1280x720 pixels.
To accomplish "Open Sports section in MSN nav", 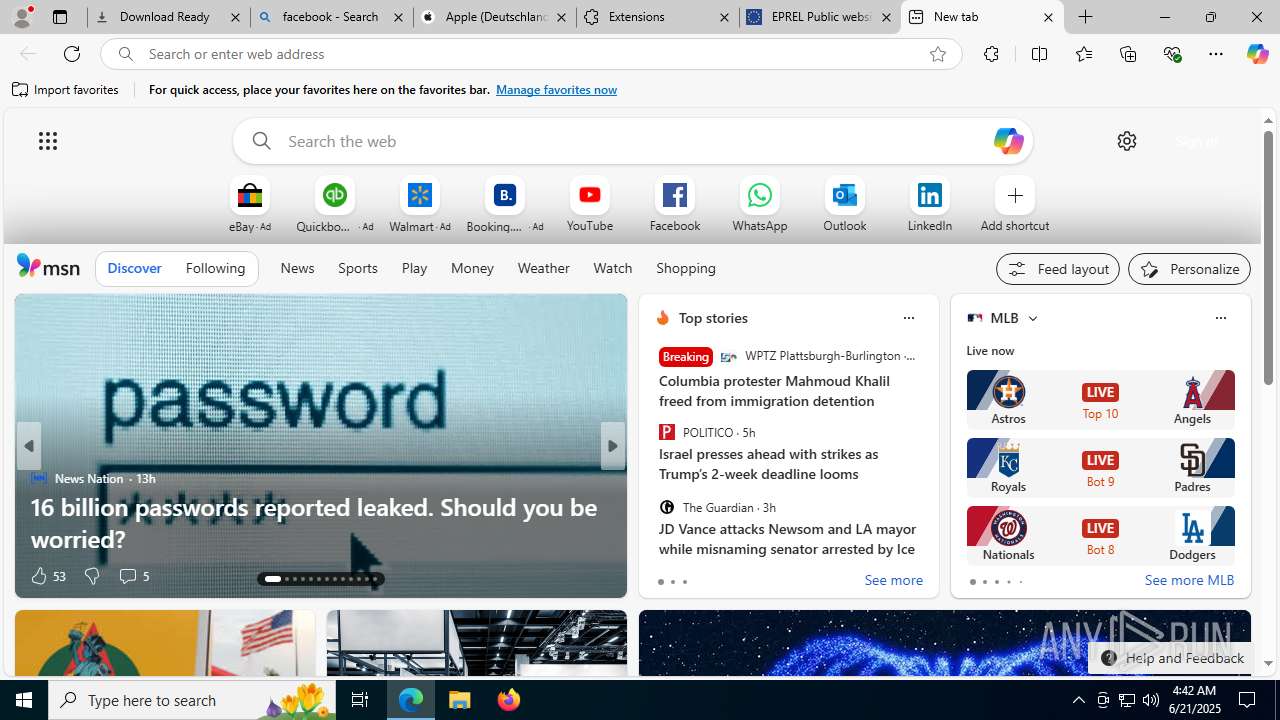I will point(357,268).
